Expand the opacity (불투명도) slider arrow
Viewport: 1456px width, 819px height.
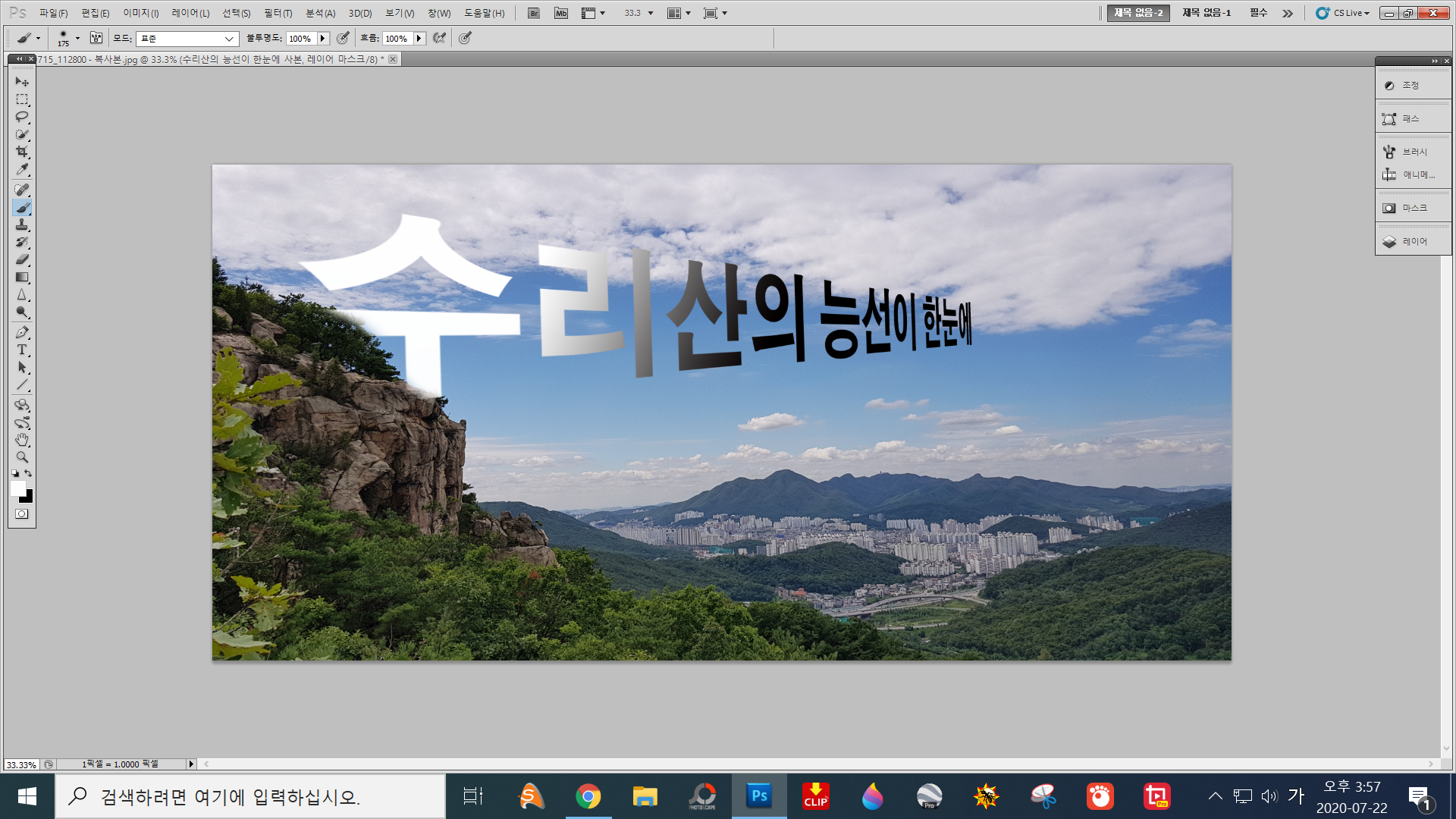click(322, 39)
